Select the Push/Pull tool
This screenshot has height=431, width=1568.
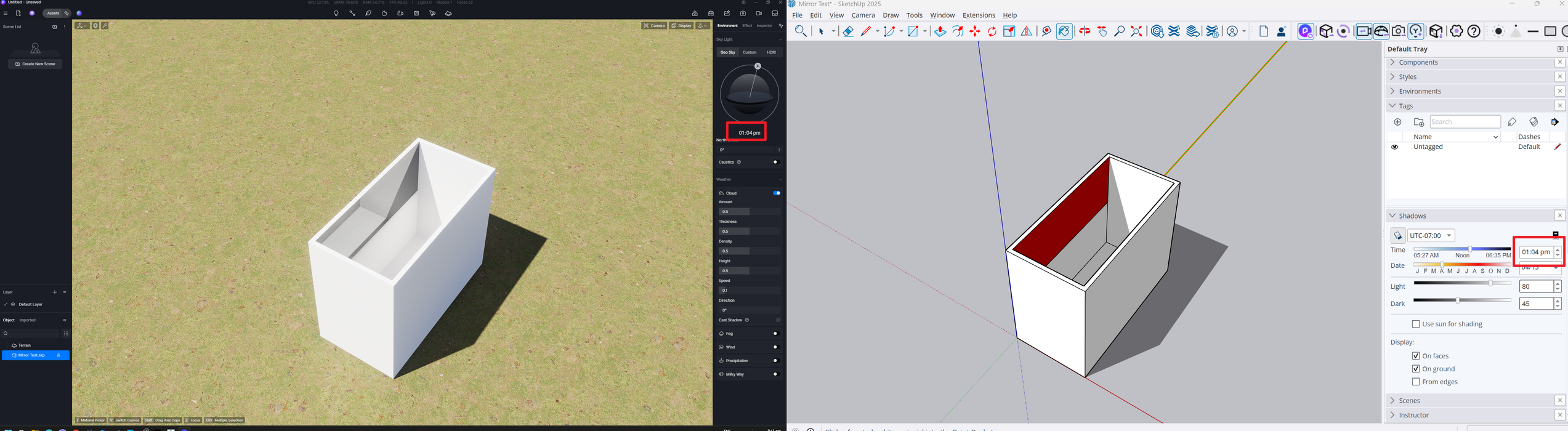(940, 31)
